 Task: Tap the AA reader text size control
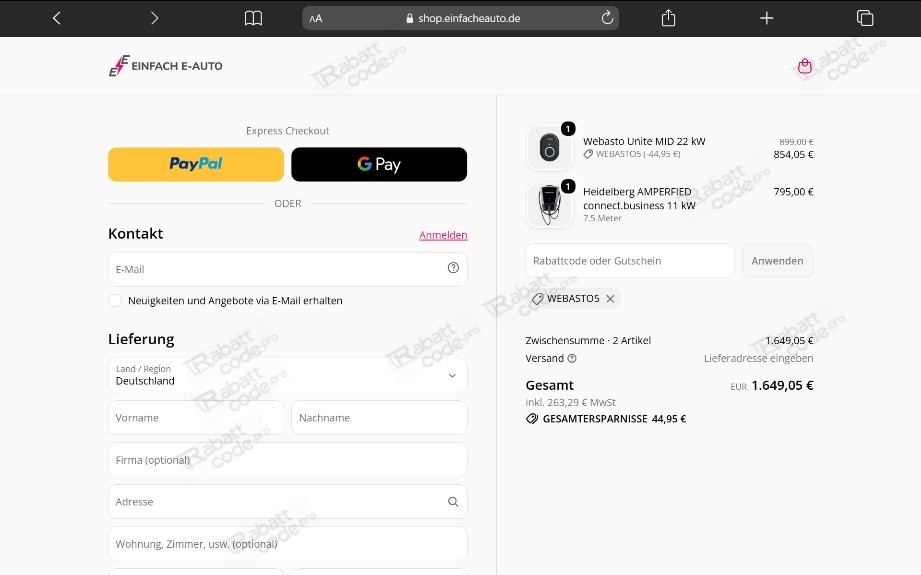[316, 18]
